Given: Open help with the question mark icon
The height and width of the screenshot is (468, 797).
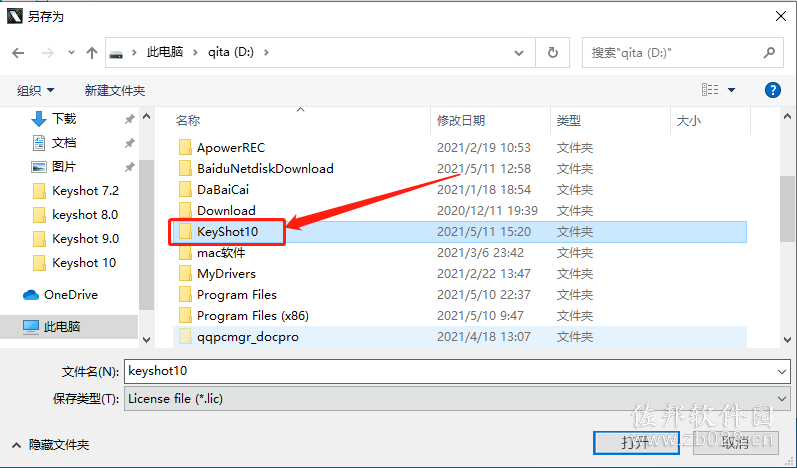Looking at the screenshot, I should click(x=773, y=90).
